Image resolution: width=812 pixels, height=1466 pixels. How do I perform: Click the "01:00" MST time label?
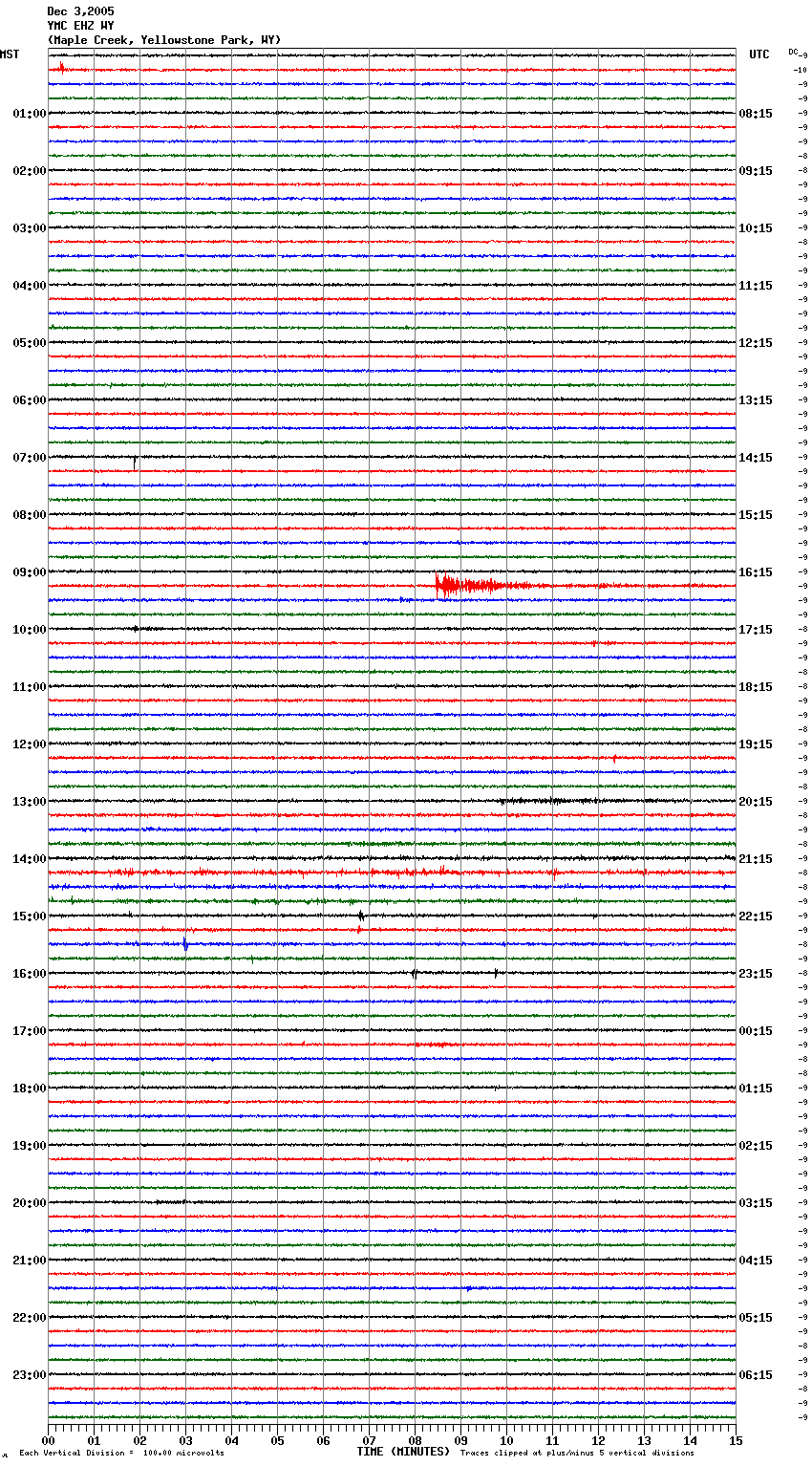point(30,114)
